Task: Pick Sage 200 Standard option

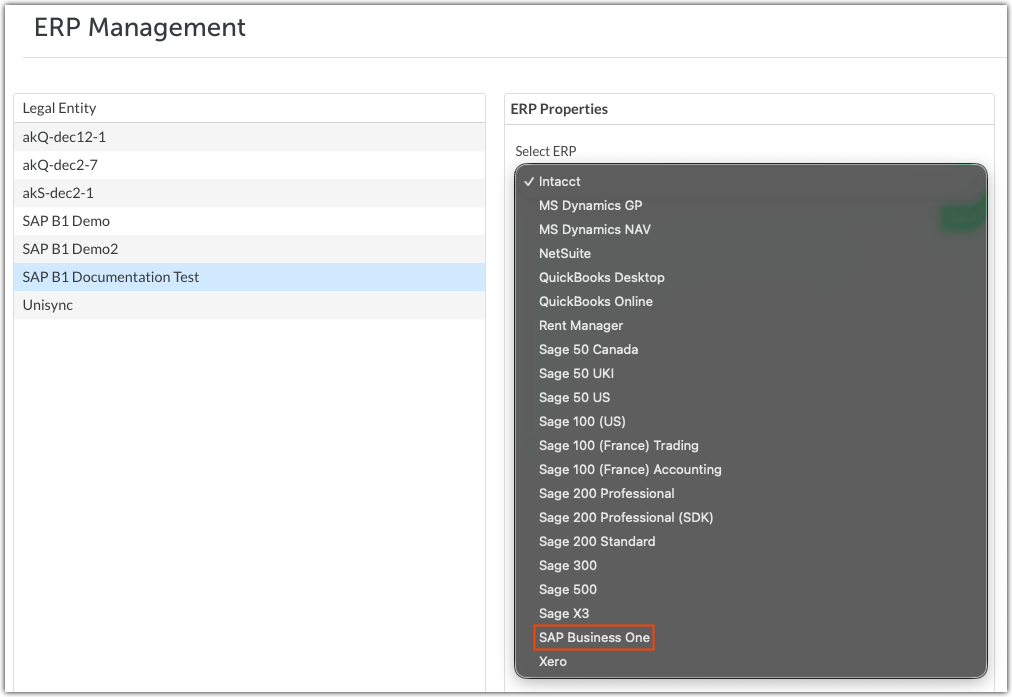Action: click(751, 541)
